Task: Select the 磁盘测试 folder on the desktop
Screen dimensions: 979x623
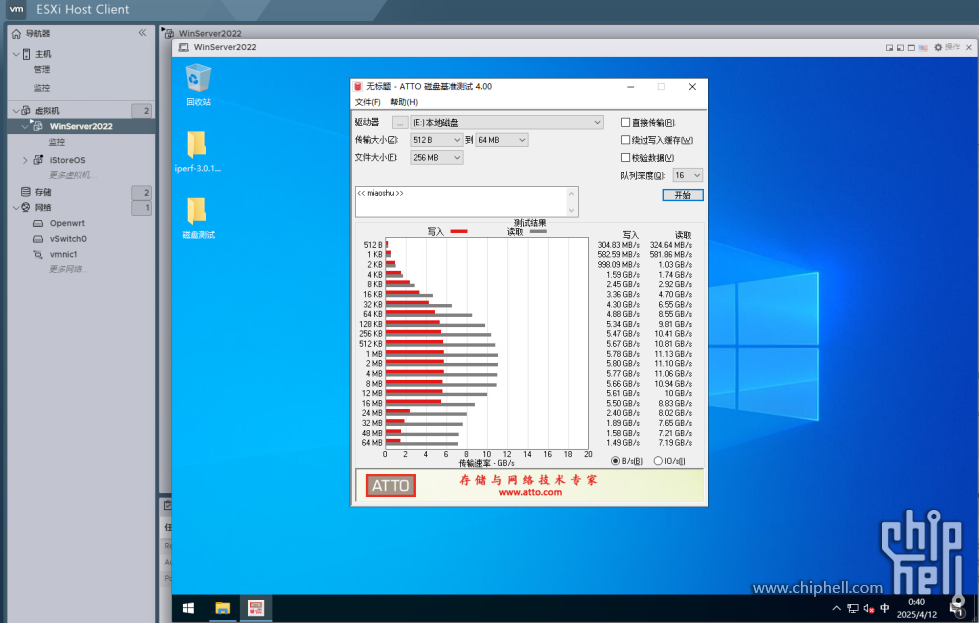Action: 198,218
